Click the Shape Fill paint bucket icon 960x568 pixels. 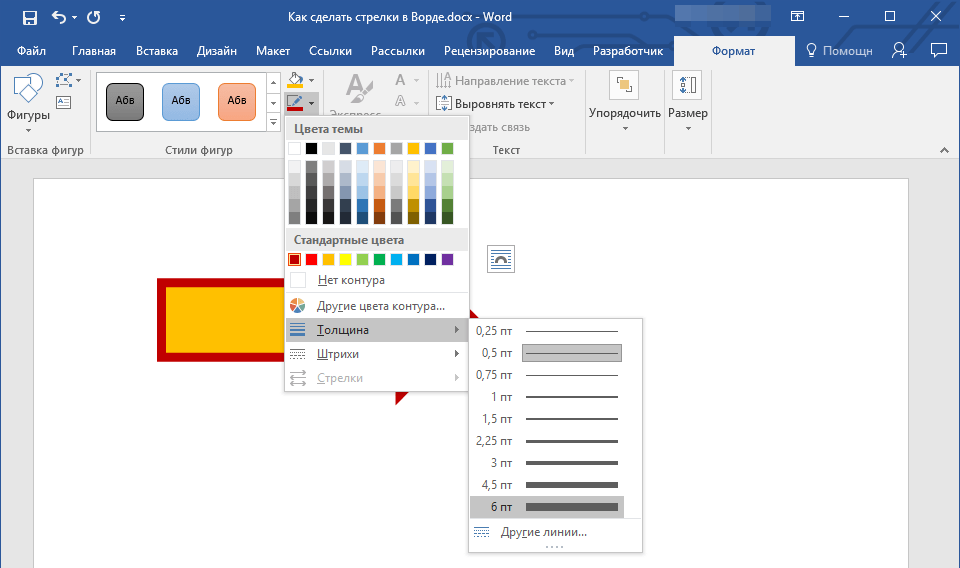click(295, 80)
